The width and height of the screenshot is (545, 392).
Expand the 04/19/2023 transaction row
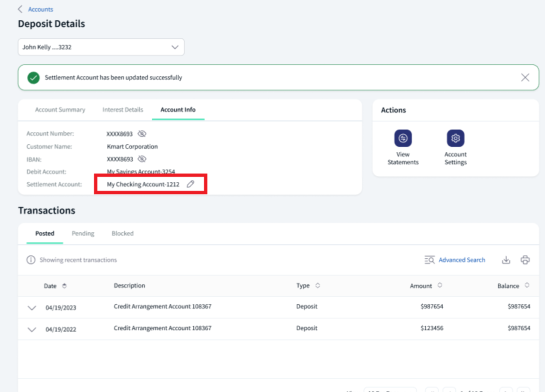(32, 308)
